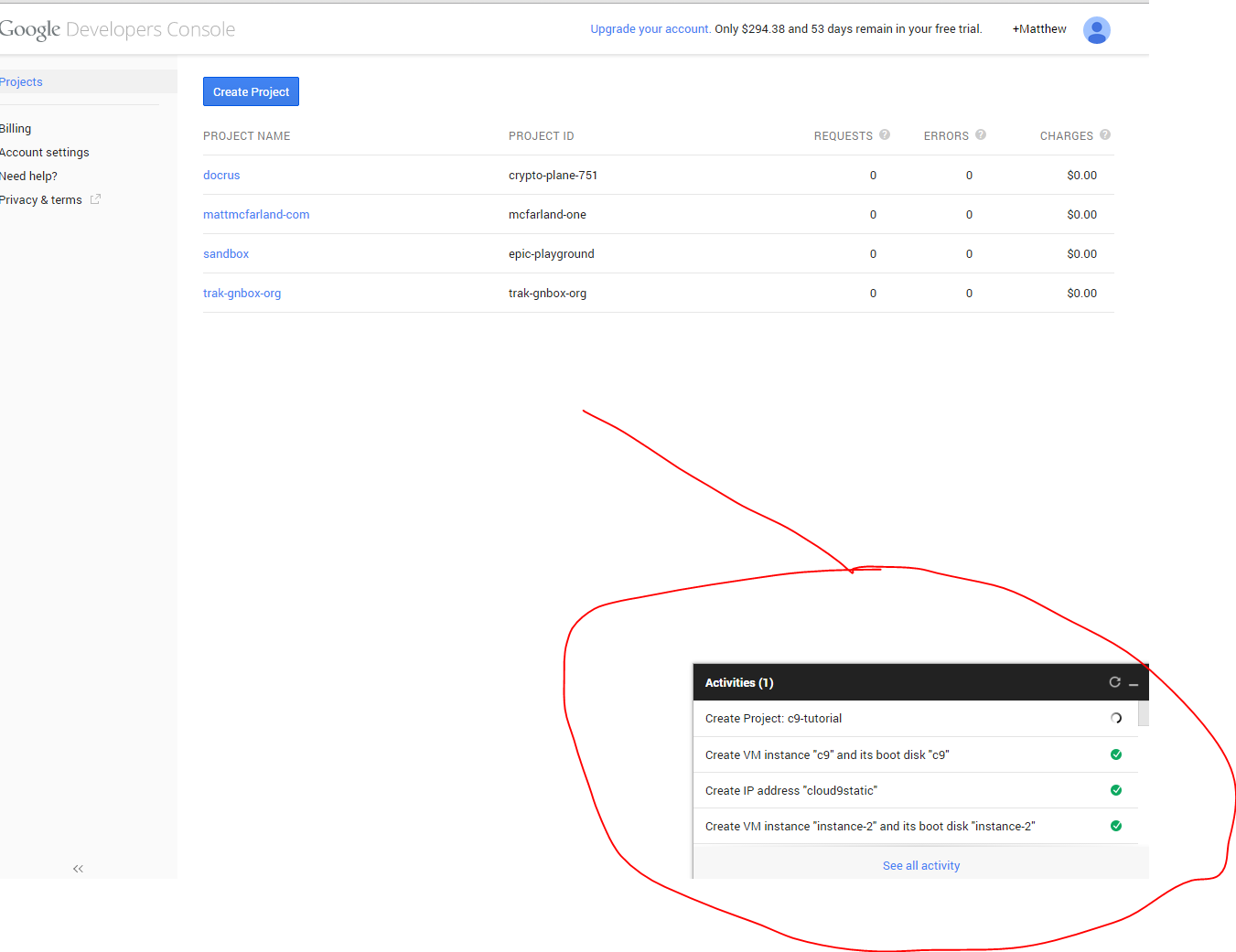Click the Create VM instance "c9" activity row
This screenshot has width=1236, height=952.
tap(915, 754)
